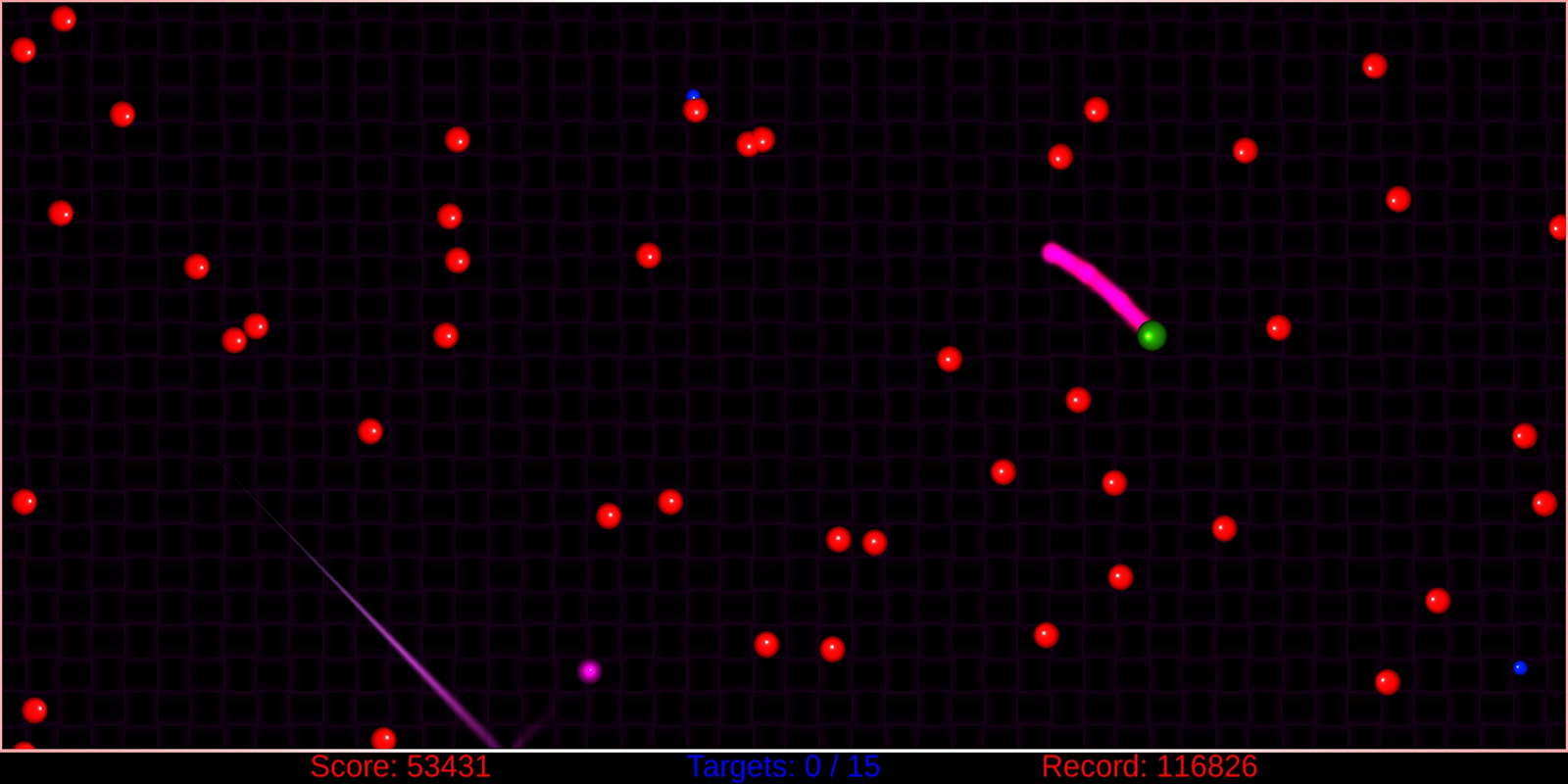This screenshot has width=1568, height=784.
Task: Click the red ball overlapping the blue dot
Action: (696, 110)
